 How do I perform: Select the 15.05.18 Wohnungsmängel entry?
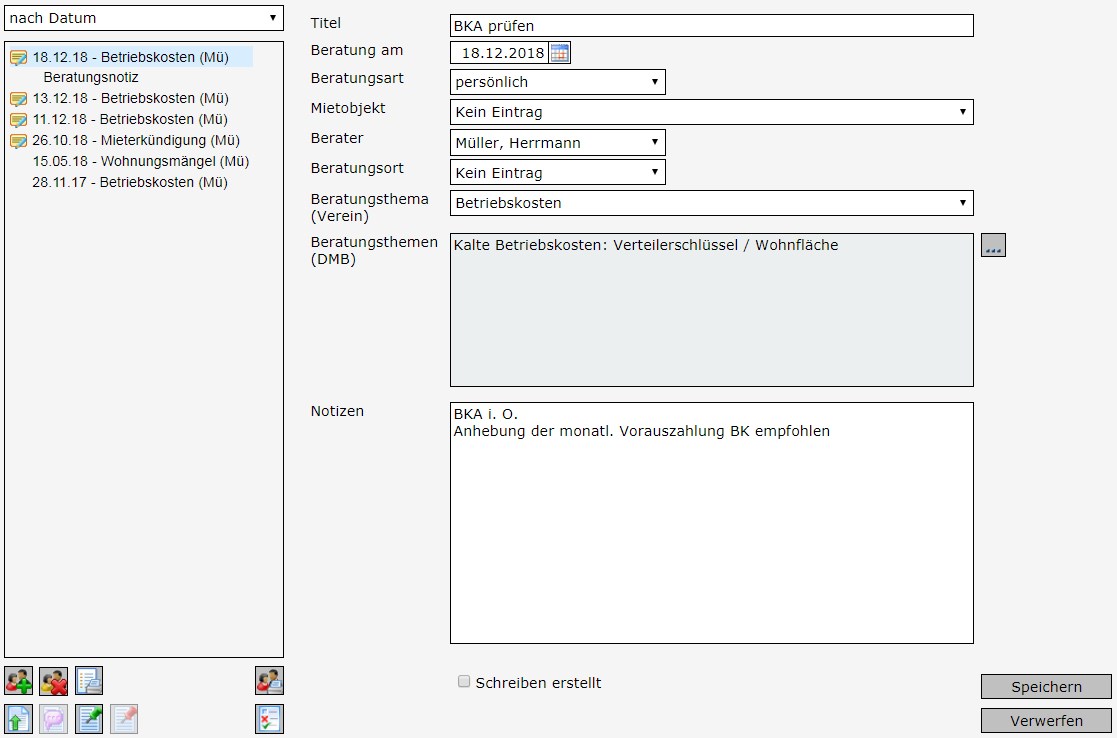pyautogui.click(x=140, y=161)
